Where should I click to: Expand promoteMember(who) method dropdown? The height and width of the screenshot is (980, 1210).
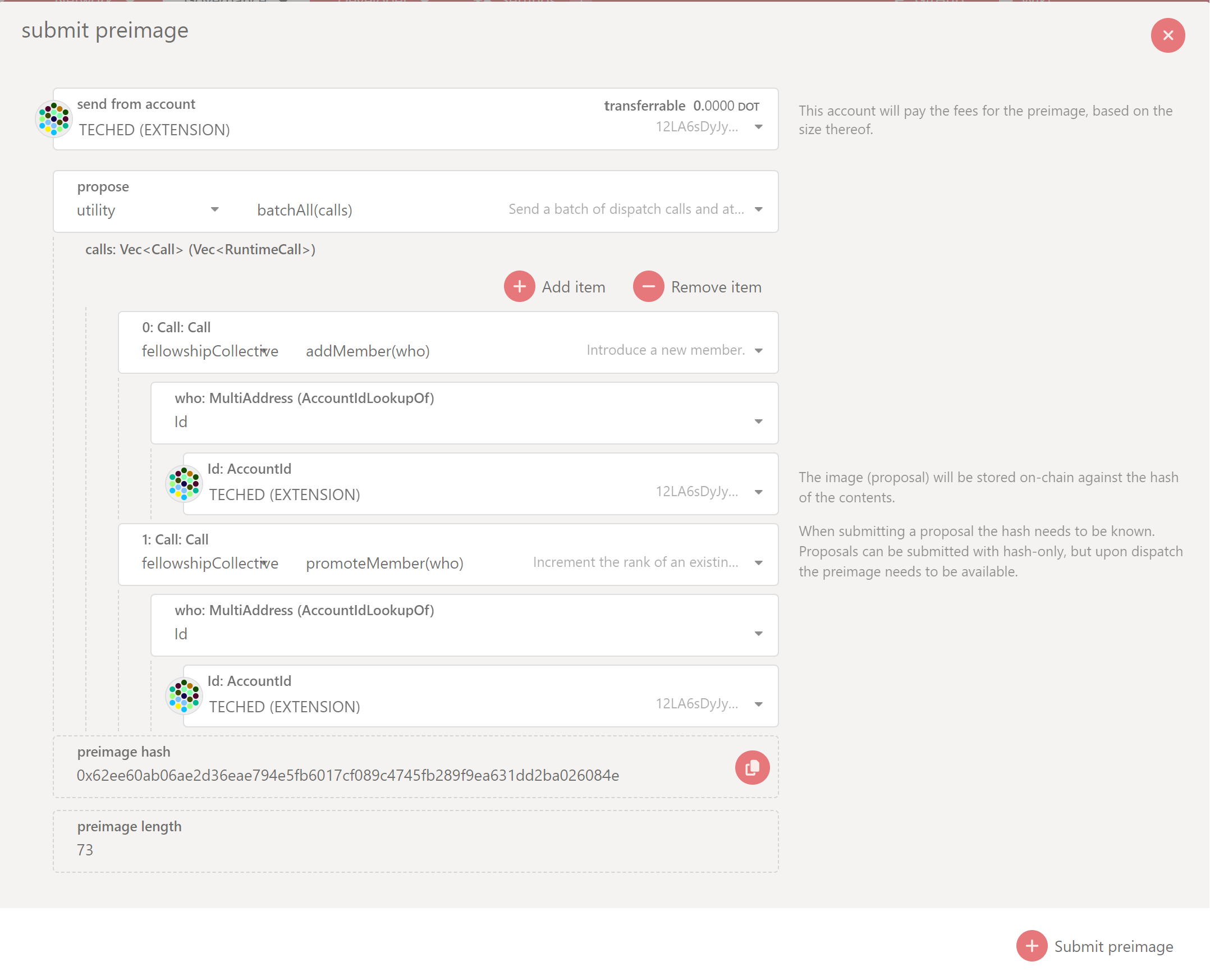[758, 563]
